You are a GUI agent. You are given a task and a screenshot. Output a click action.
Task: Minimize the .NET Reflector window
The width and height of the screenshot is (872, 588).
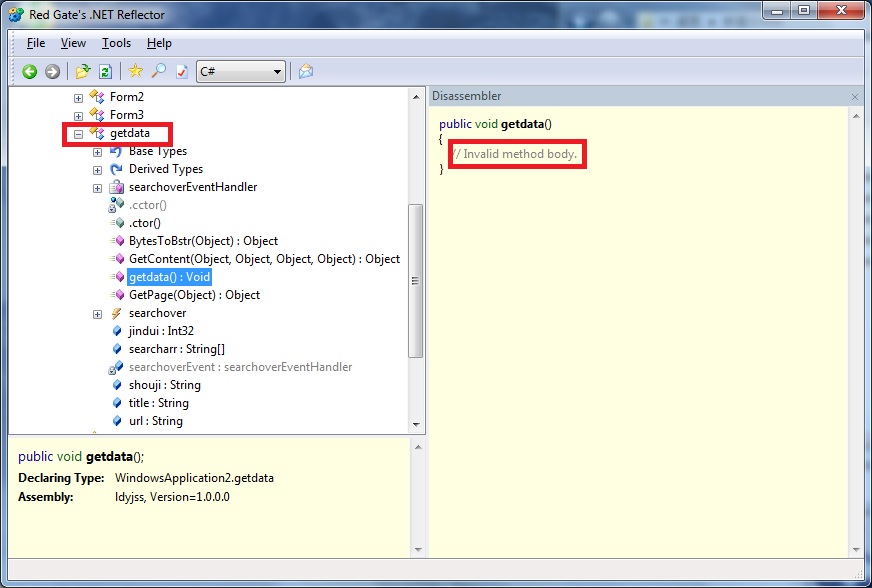pyautogui.click(x=777, y=11)
